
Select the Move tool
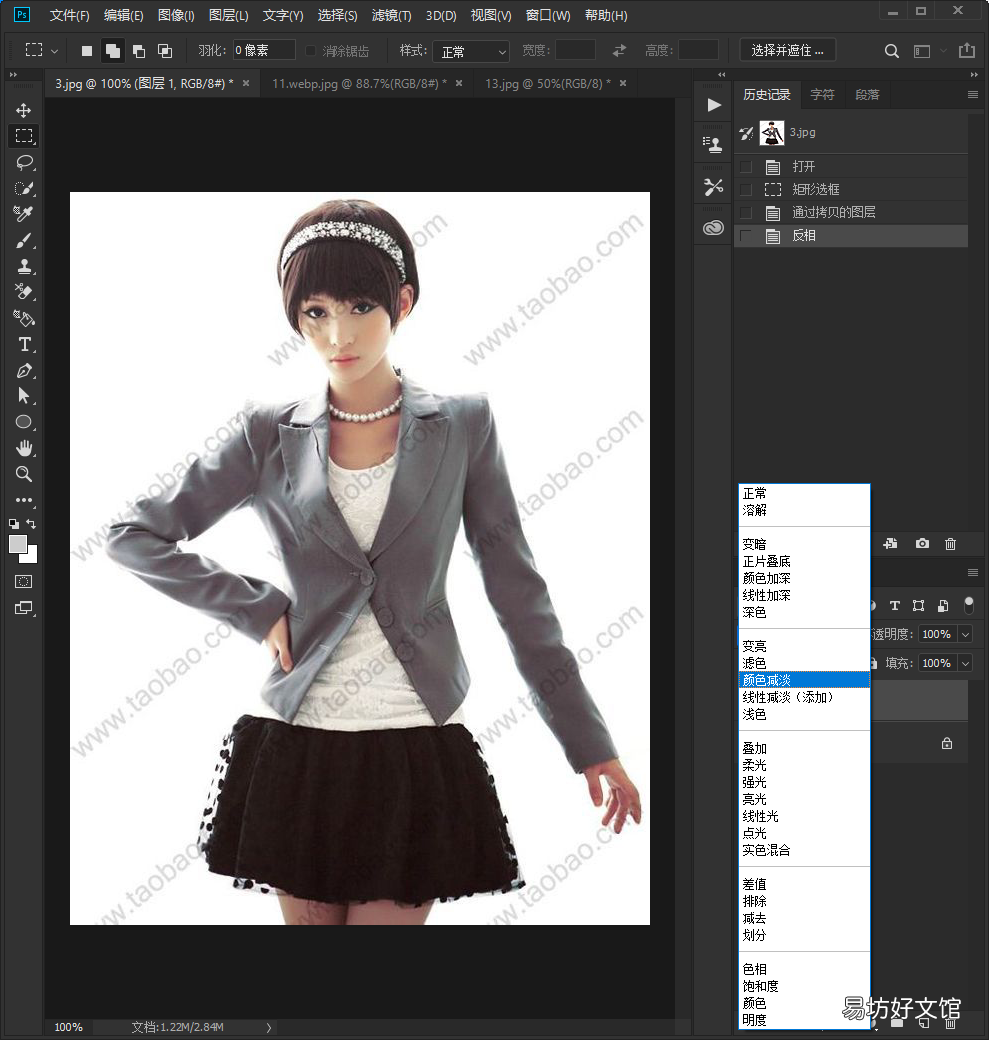click(x=24, y=110)
